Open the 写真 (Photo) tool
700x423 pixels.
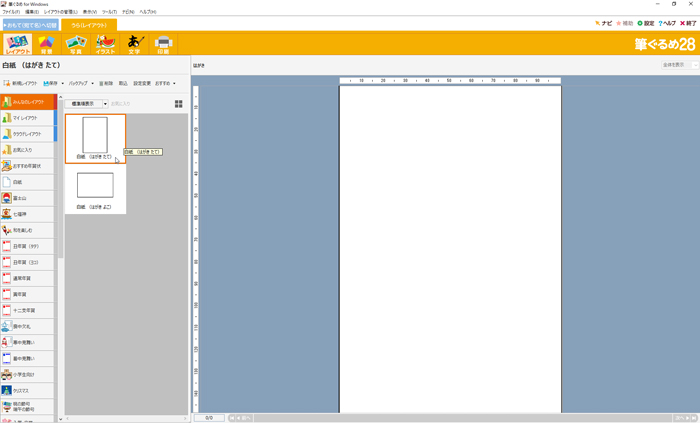(75, 43)
